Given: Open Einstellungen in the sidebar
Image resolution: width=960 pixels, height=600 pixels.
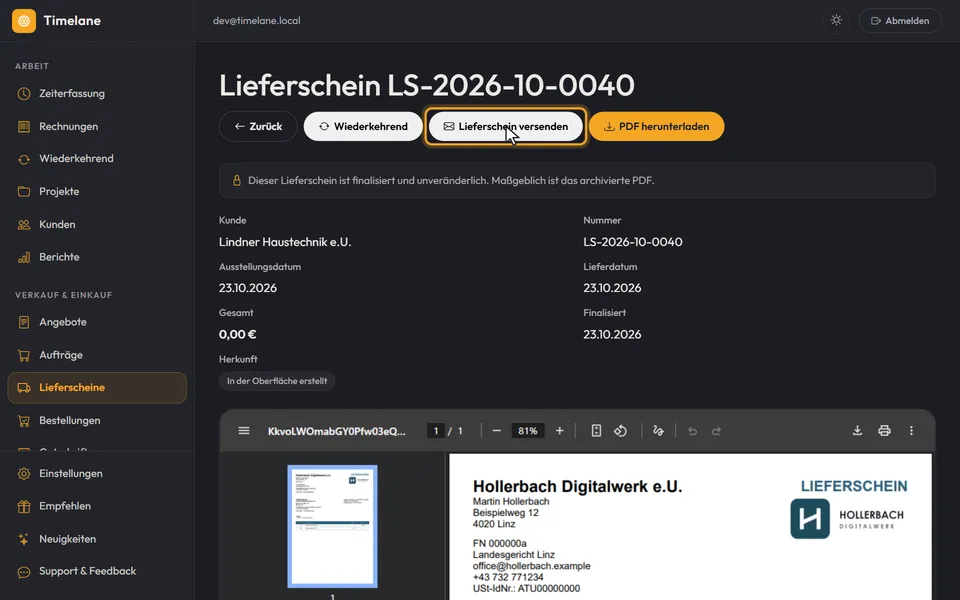Looking at the screenshot, I should click(x=97, y=473).
